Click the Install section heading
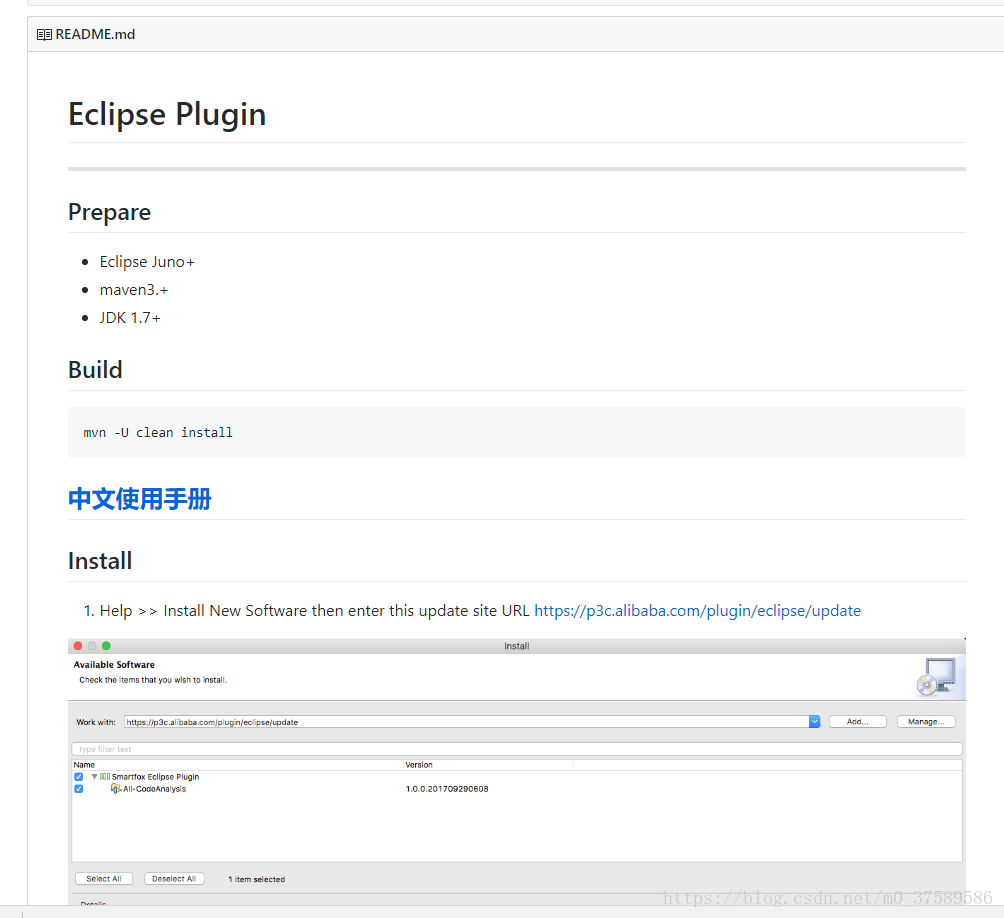 pyautogui.click(x=101, y=561)
